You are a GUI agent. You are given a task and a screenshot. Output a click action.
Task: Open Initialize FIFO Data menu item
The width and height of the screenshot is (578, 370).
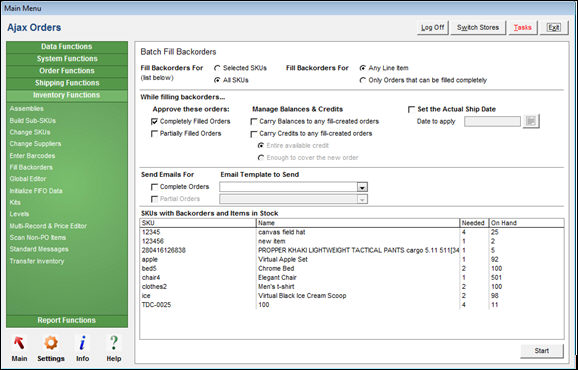tap(36, 191)
